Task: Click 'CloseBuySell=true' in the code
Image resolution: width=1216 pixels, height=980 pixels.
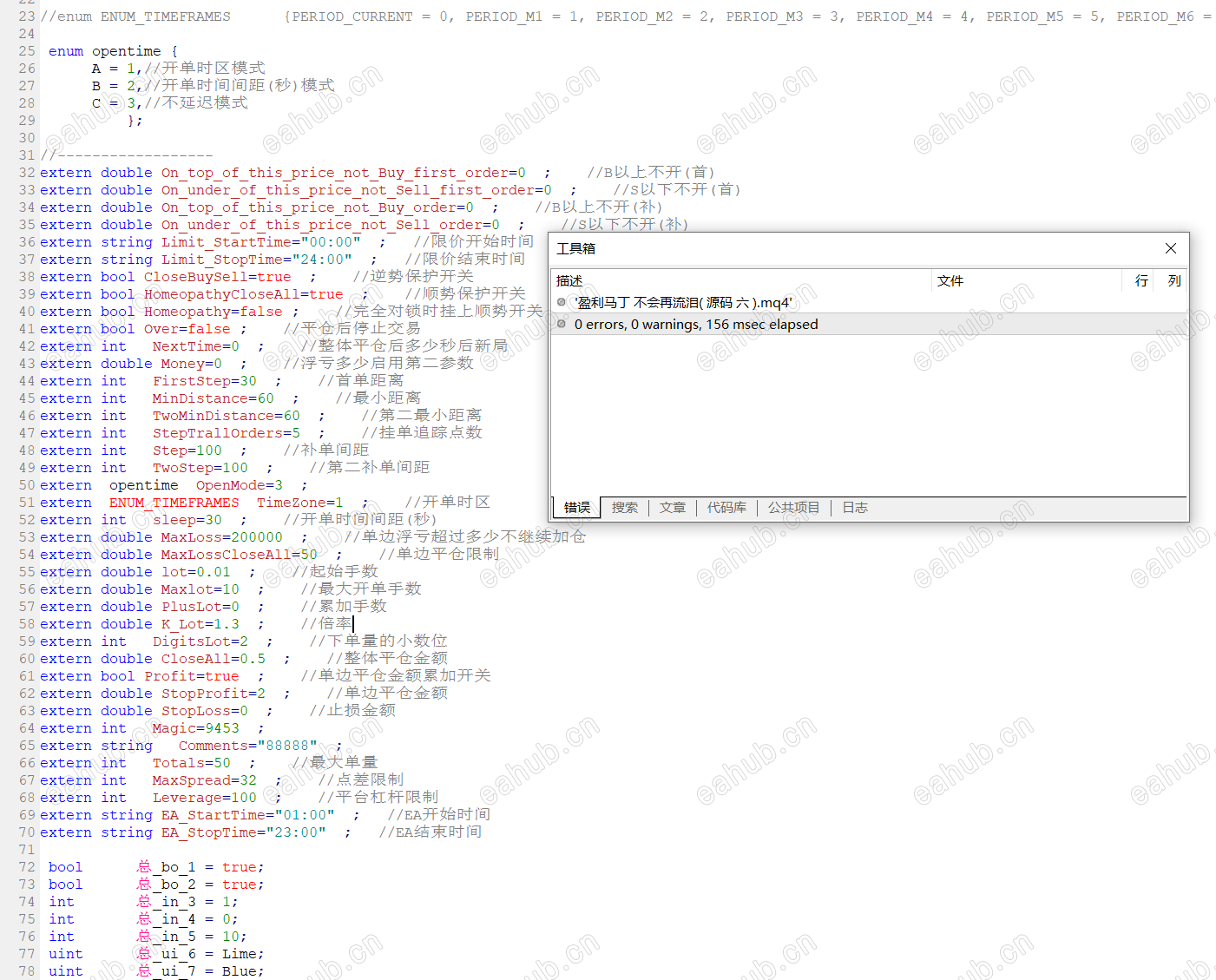Action: [218, 277]
